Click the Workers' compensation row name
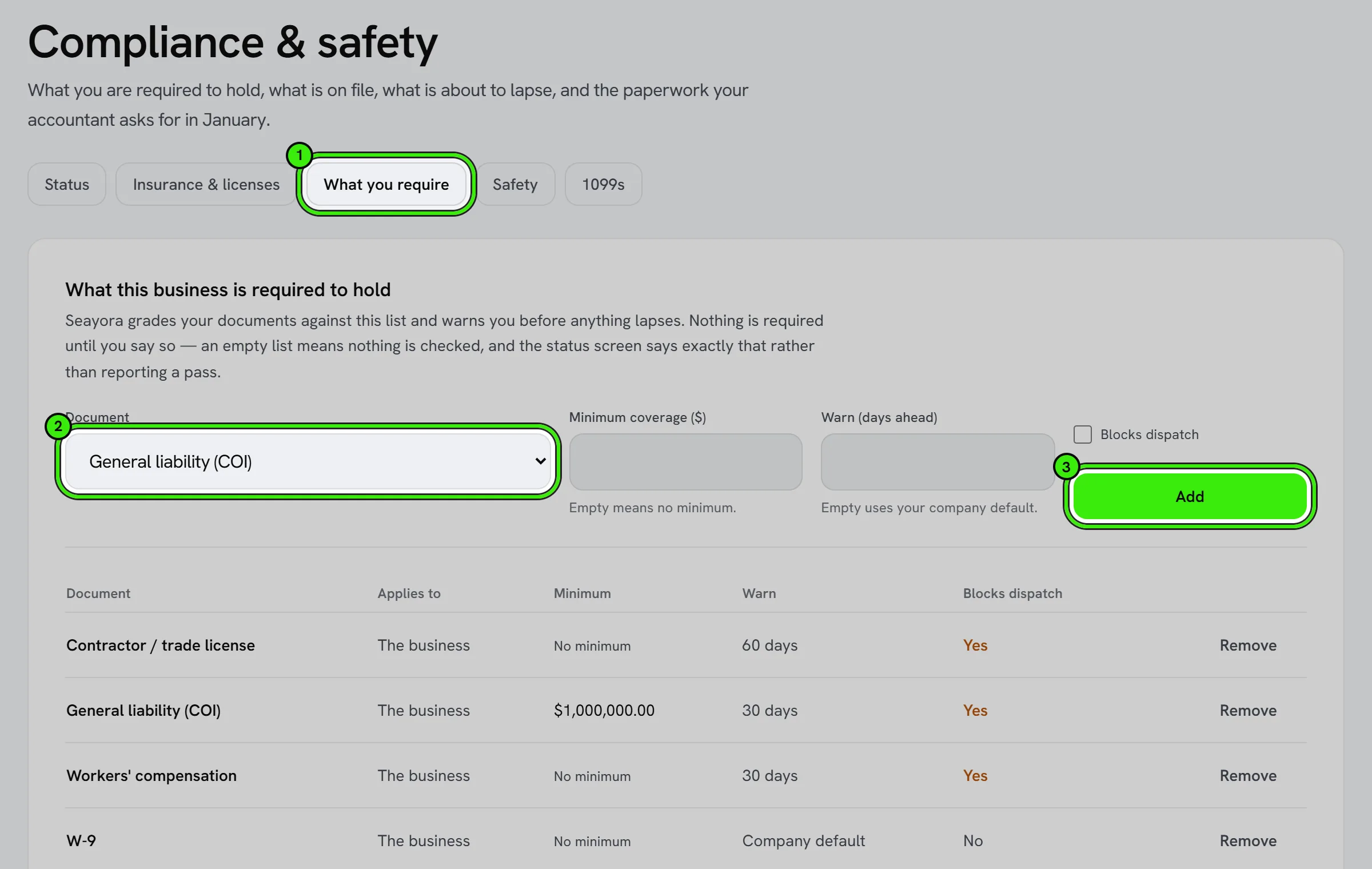The height and width of the screenshot is (869, 1372). [151, 775]
